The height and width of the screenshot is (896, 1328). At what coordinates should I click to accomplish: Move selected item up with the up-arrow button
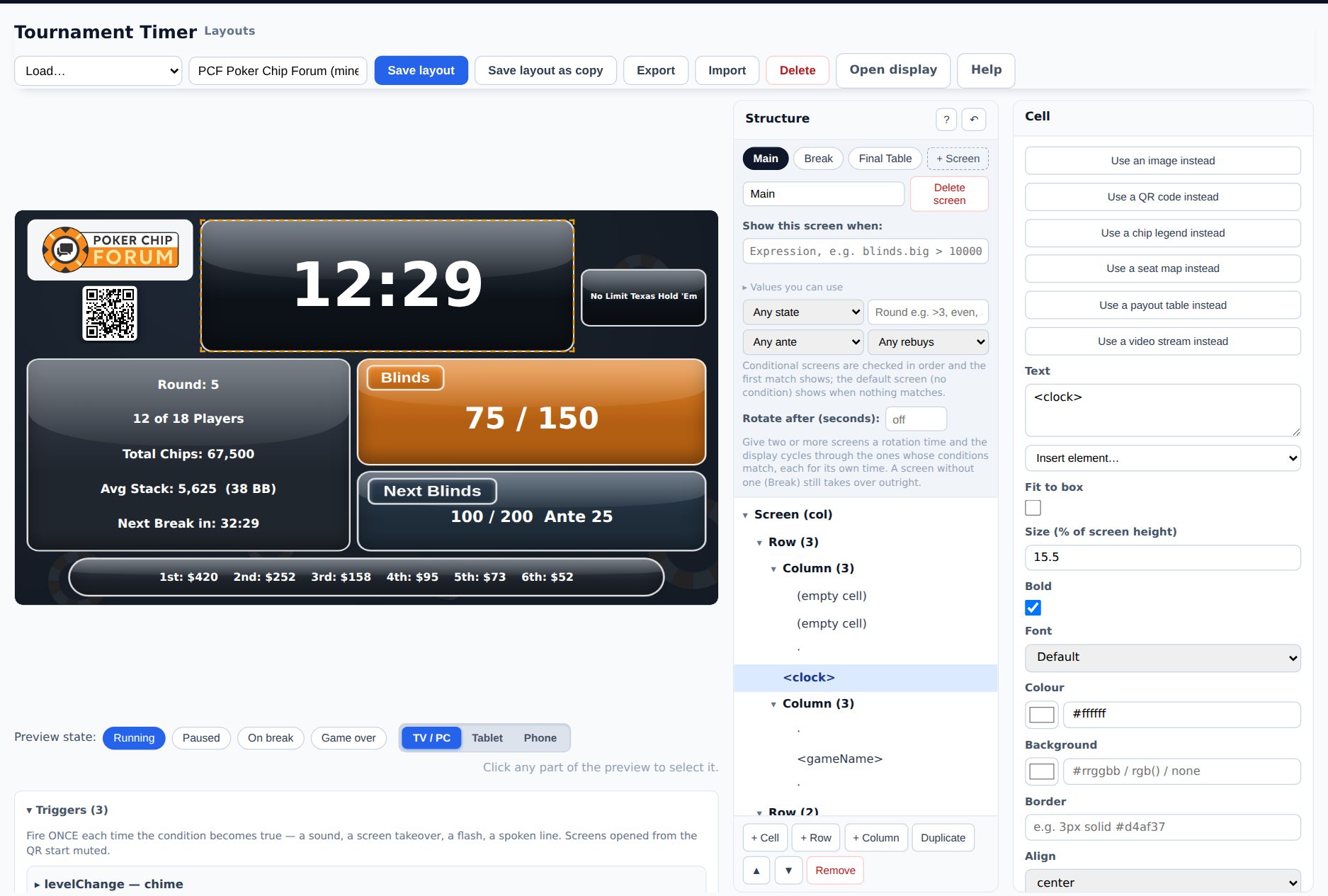(756, 871)
